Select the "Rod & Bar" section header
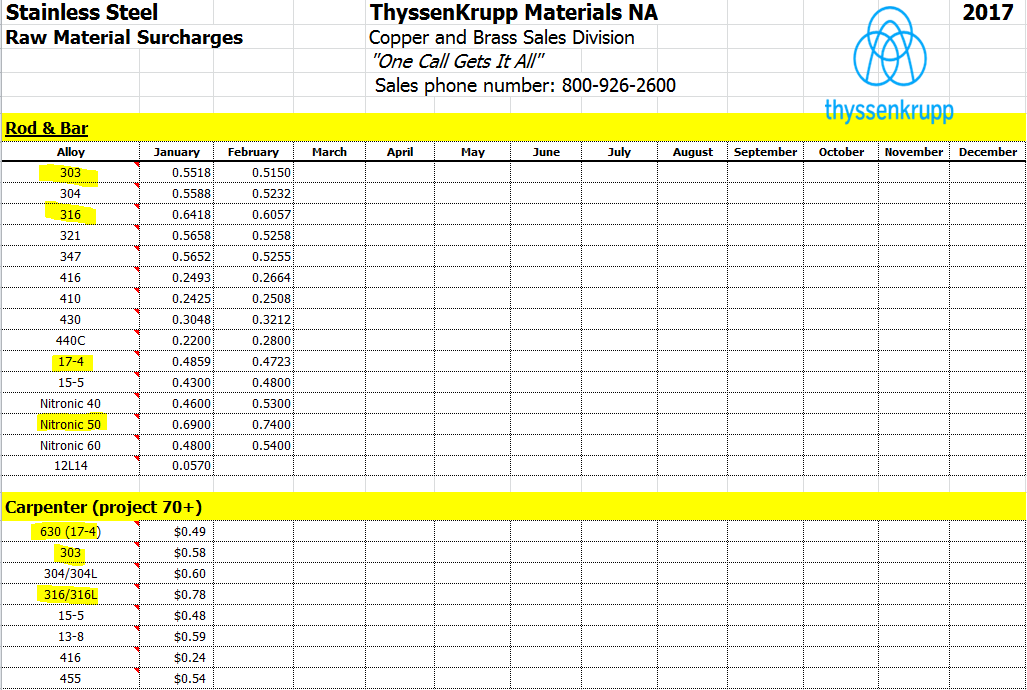The height and width of the screenshot is (690, 1027). (47, 128)
